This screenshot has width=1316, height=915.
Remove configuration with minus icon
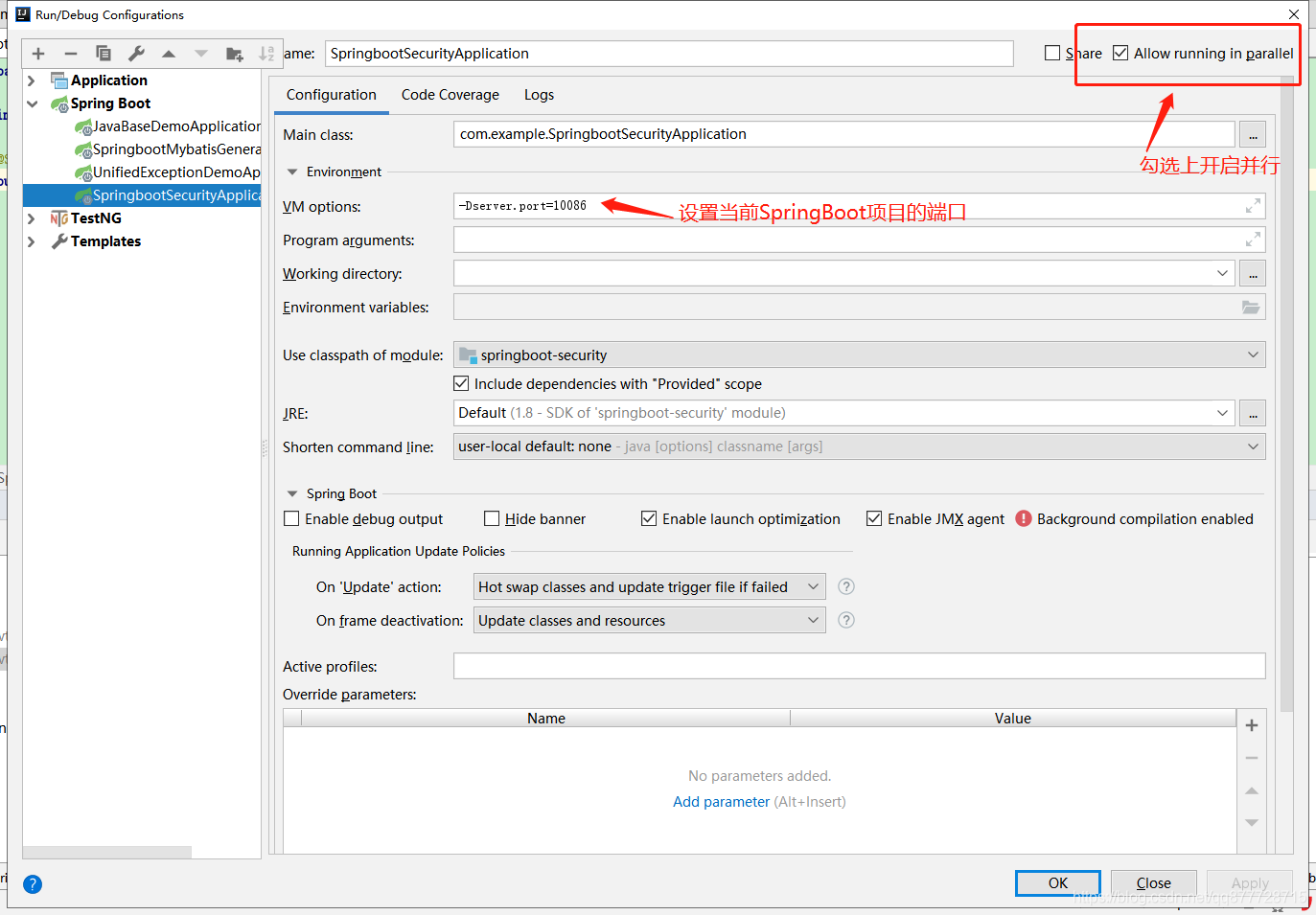pyautogui.click(x=71, y=54)
